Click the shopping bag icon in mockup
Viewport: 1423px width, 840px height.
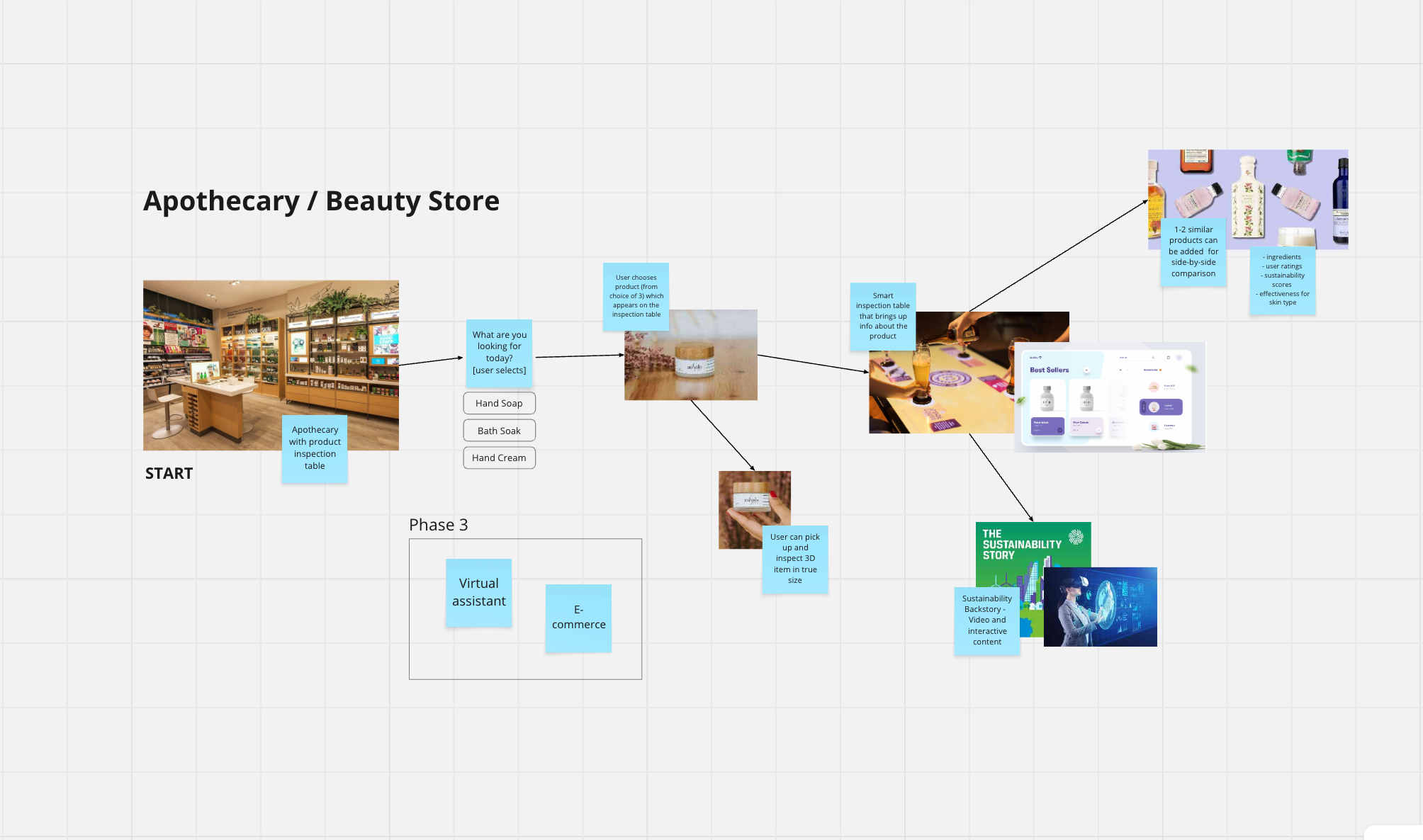pos(1169,358)
